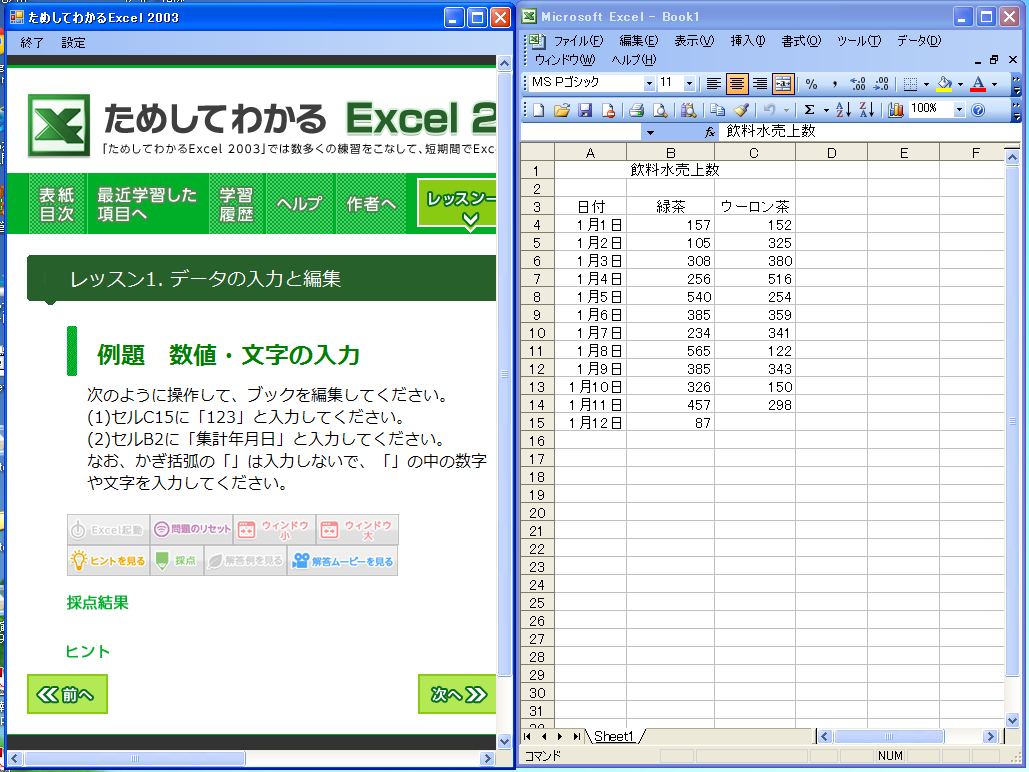Image resolution: width=1029 pixels, height=772 pixels.
Task: Click the Undo arrow icon
Action: click(x=769, y=110)
